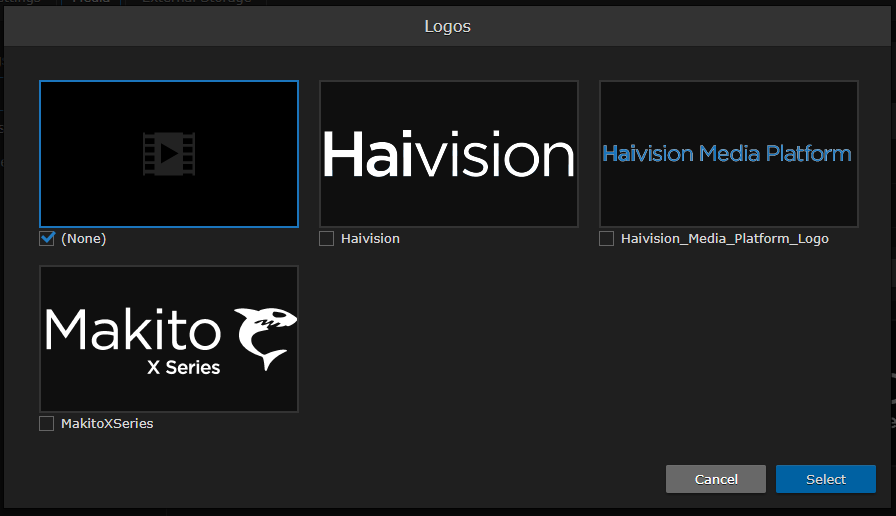Click the shark icon in Makito logo
Screen dimensions: 896x516
pyautogui.click(x=265, y=336)
